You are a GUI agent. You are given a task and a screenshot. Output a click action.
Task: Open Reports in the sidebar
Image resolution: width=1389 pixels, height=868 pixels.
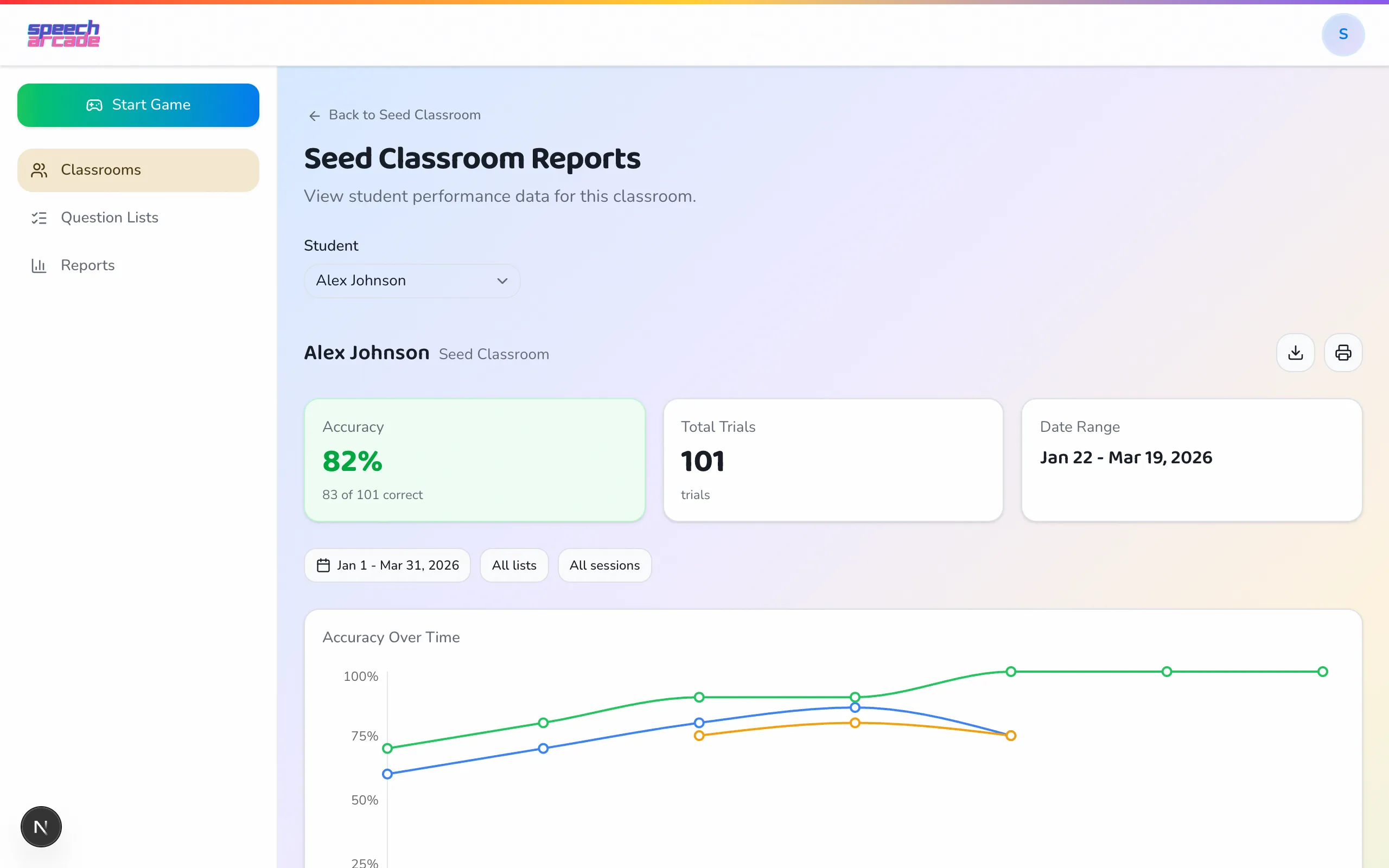[138, 265]
